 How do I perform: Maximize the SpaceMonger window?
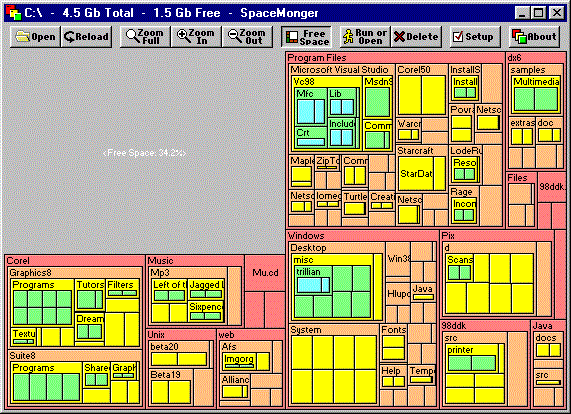coord(539,13)
